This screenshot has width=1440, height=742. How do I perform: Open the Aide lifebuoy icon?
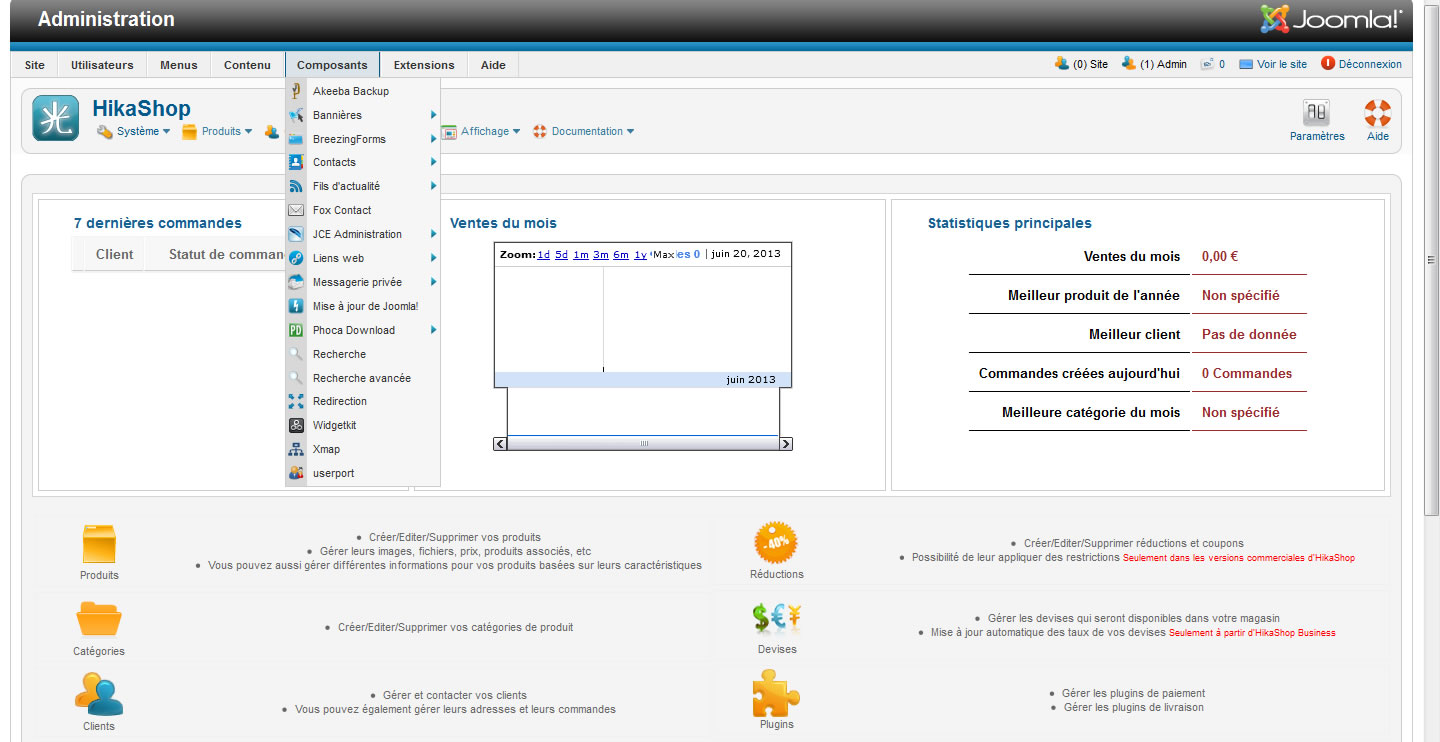coord(1377,113)
